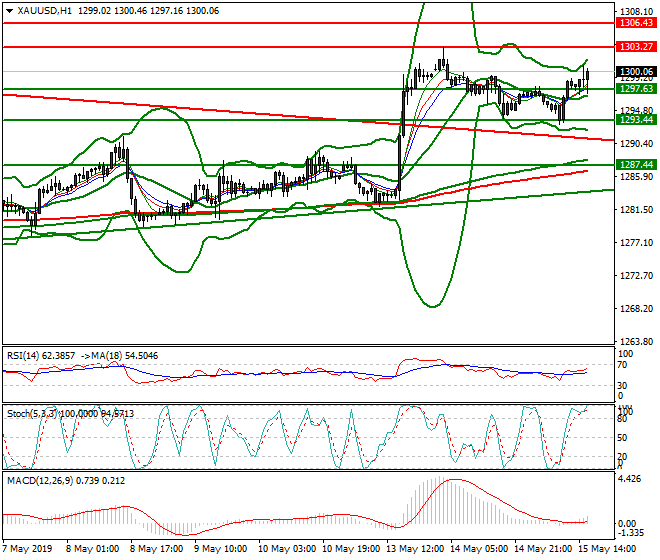Click the '9 May 10:00' time axis label
Screen dimensions: 660x560
point(221,549)
